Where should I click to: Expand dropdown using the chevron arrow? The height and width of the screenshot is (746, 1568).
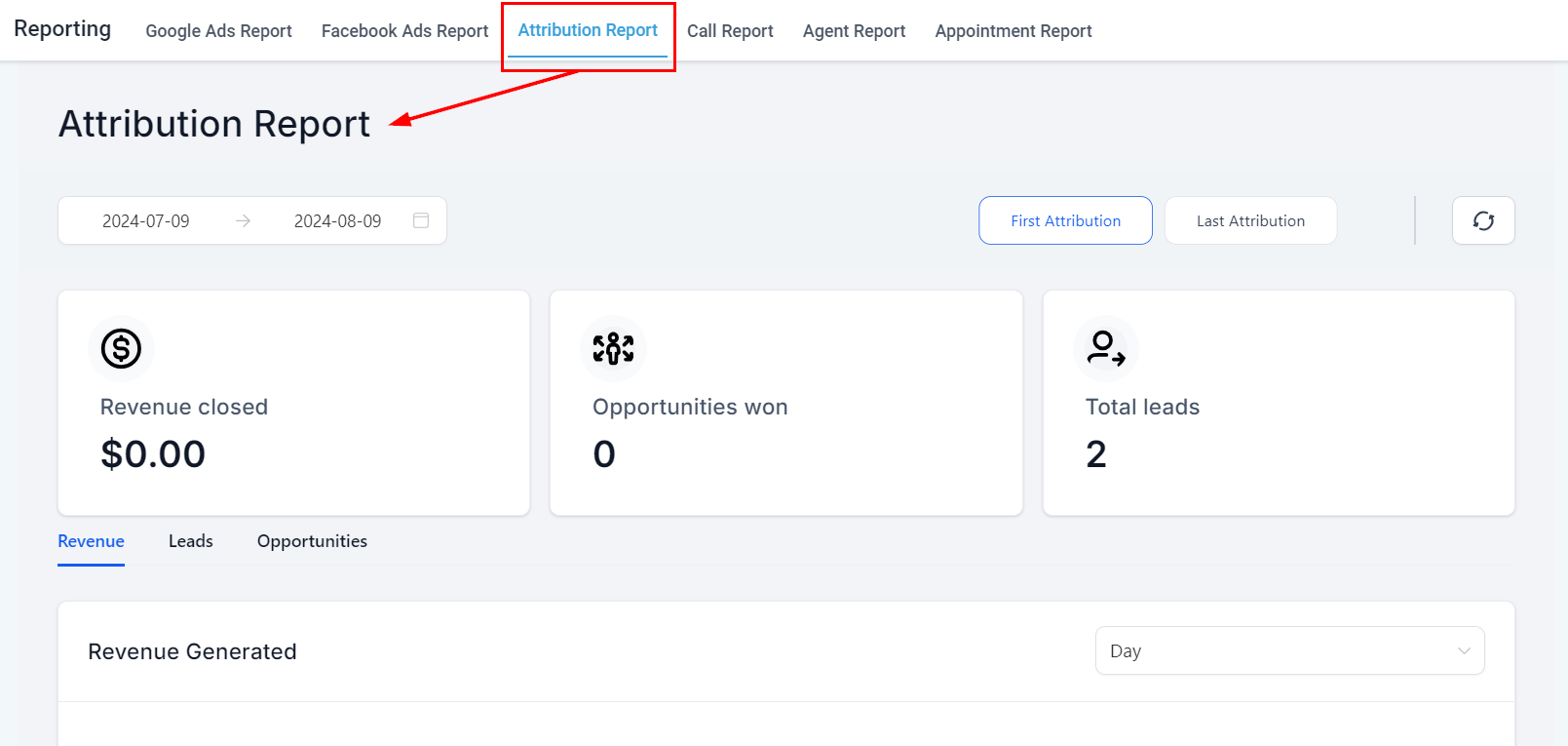[x=1463, y=650]
